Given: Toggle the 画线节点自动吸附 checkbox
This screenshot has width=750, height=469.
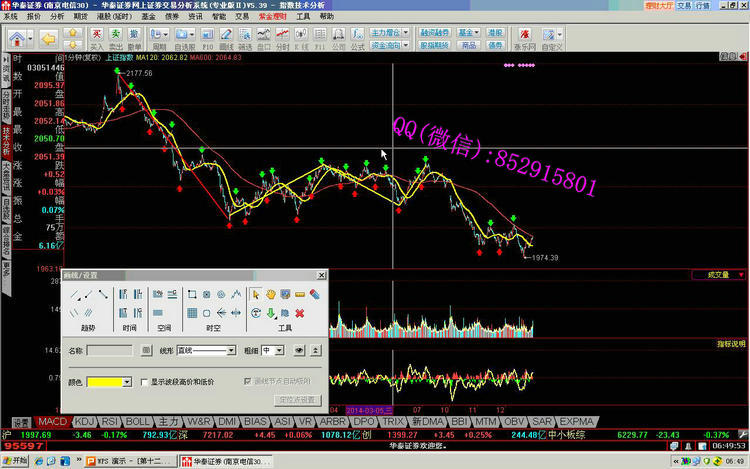Looking at the screenshot, I should tap(248, 381).
